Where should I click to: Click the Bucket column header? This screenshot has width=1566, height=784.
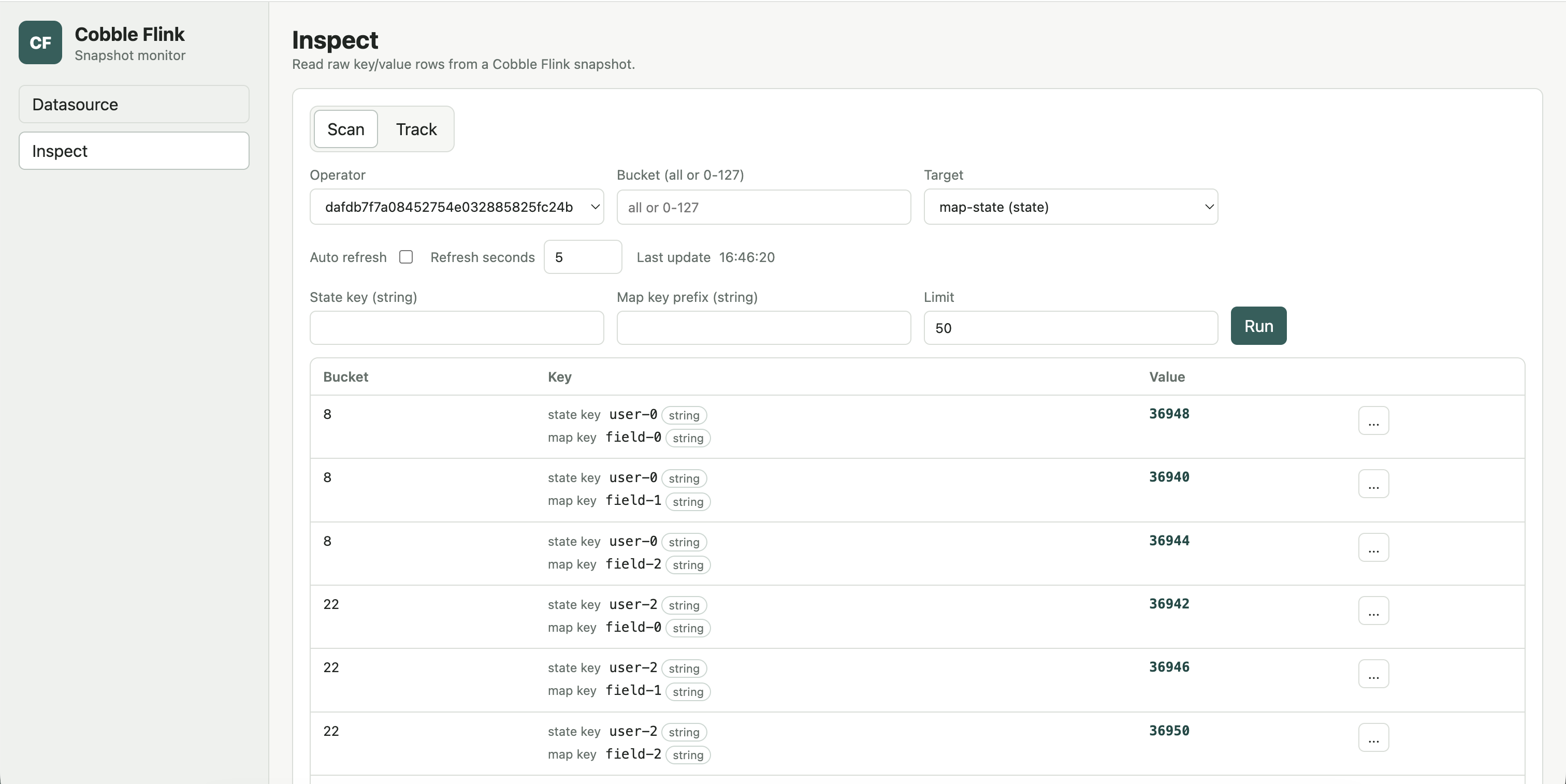tap(345, 377)
